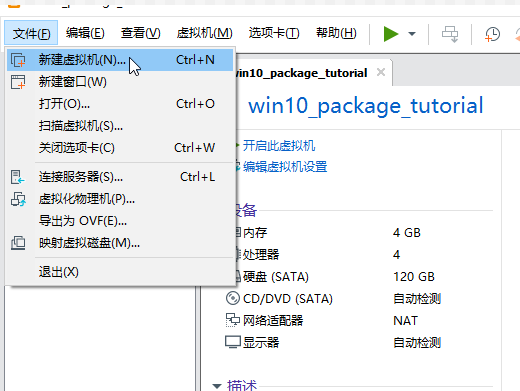Collapse the 描述 section triangle
The image size is (520, 391).
point(217,386)
